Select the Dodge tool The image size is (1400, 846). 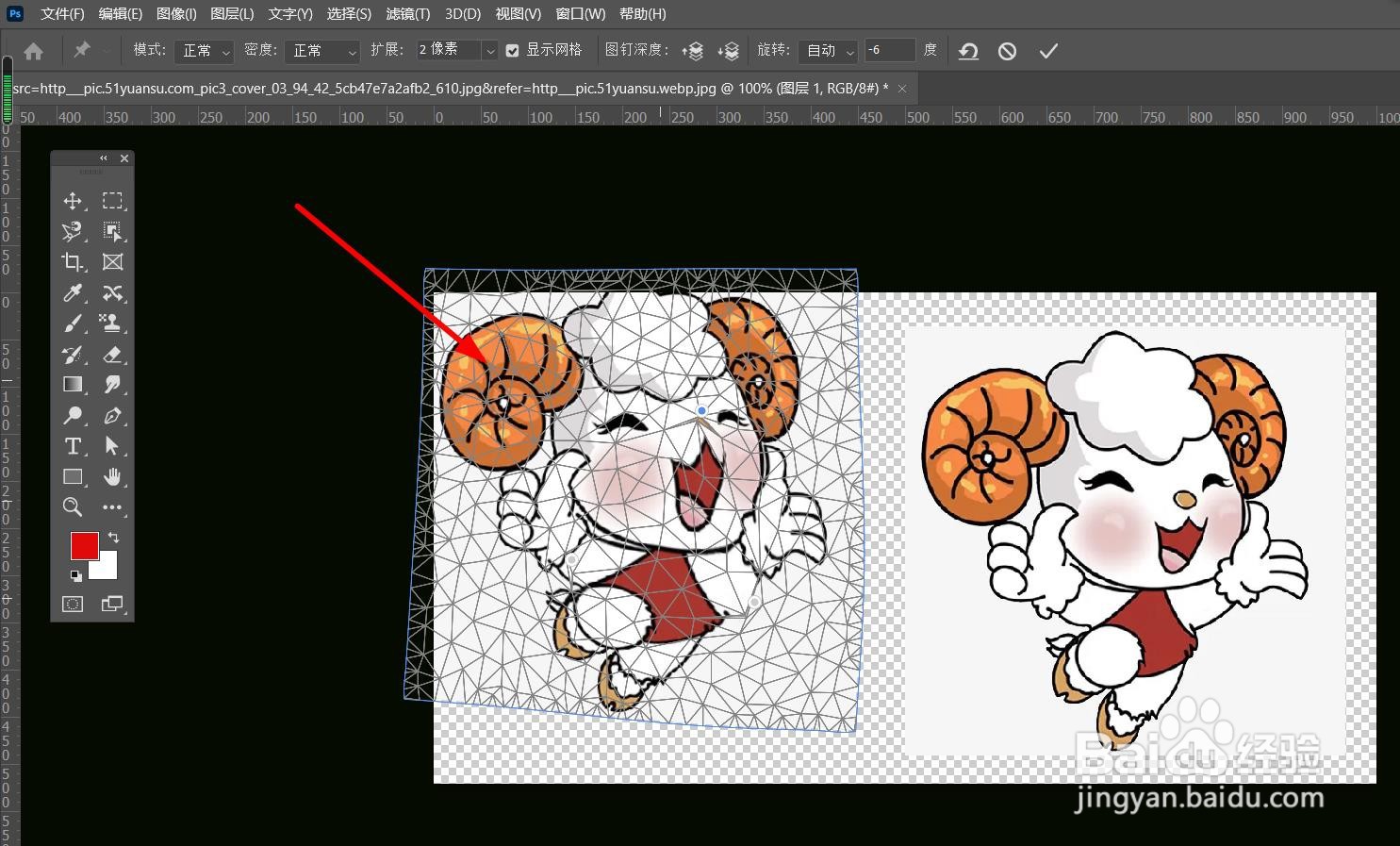(x=72, y=415)
